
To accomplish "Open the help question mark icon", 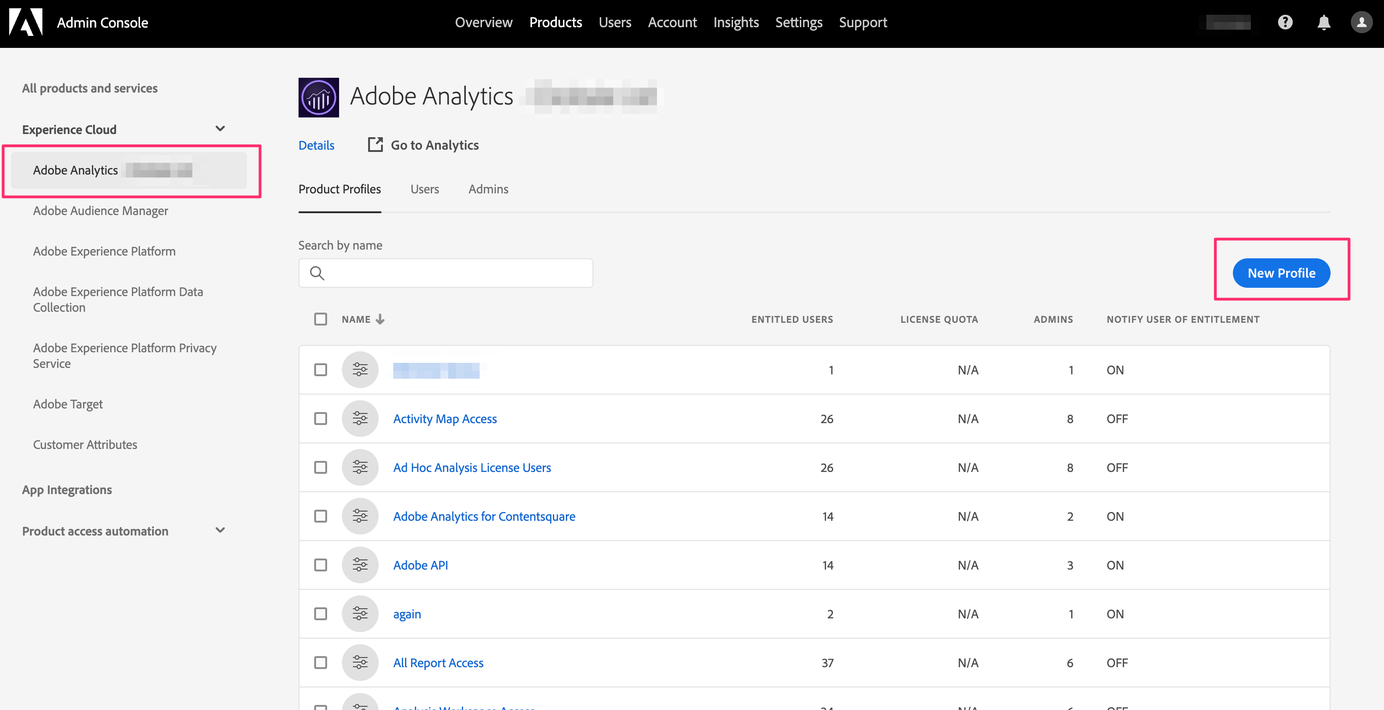I will (1285, 22).
